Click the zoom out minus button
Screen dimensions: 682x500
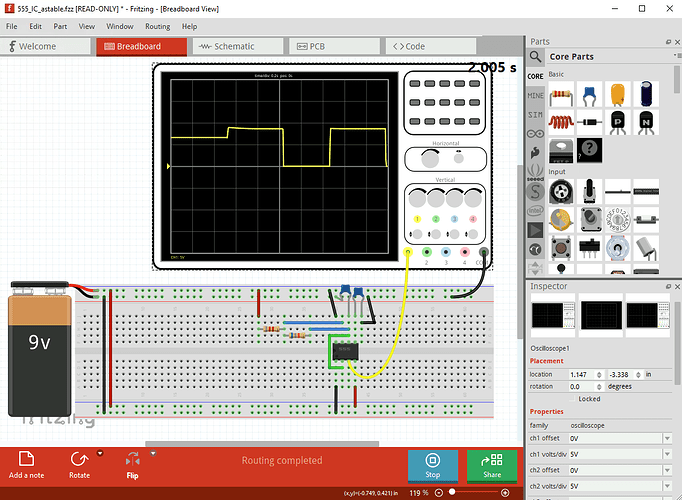(439, 493)
